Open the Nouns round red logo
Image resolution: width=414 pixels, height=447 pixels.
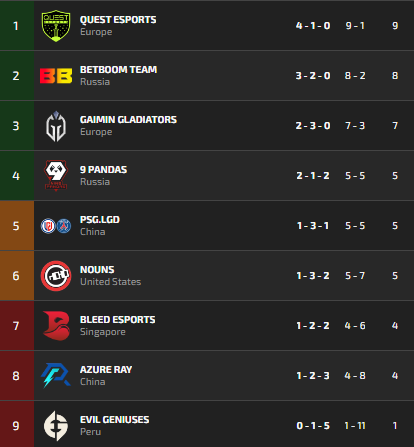point(56,276)
